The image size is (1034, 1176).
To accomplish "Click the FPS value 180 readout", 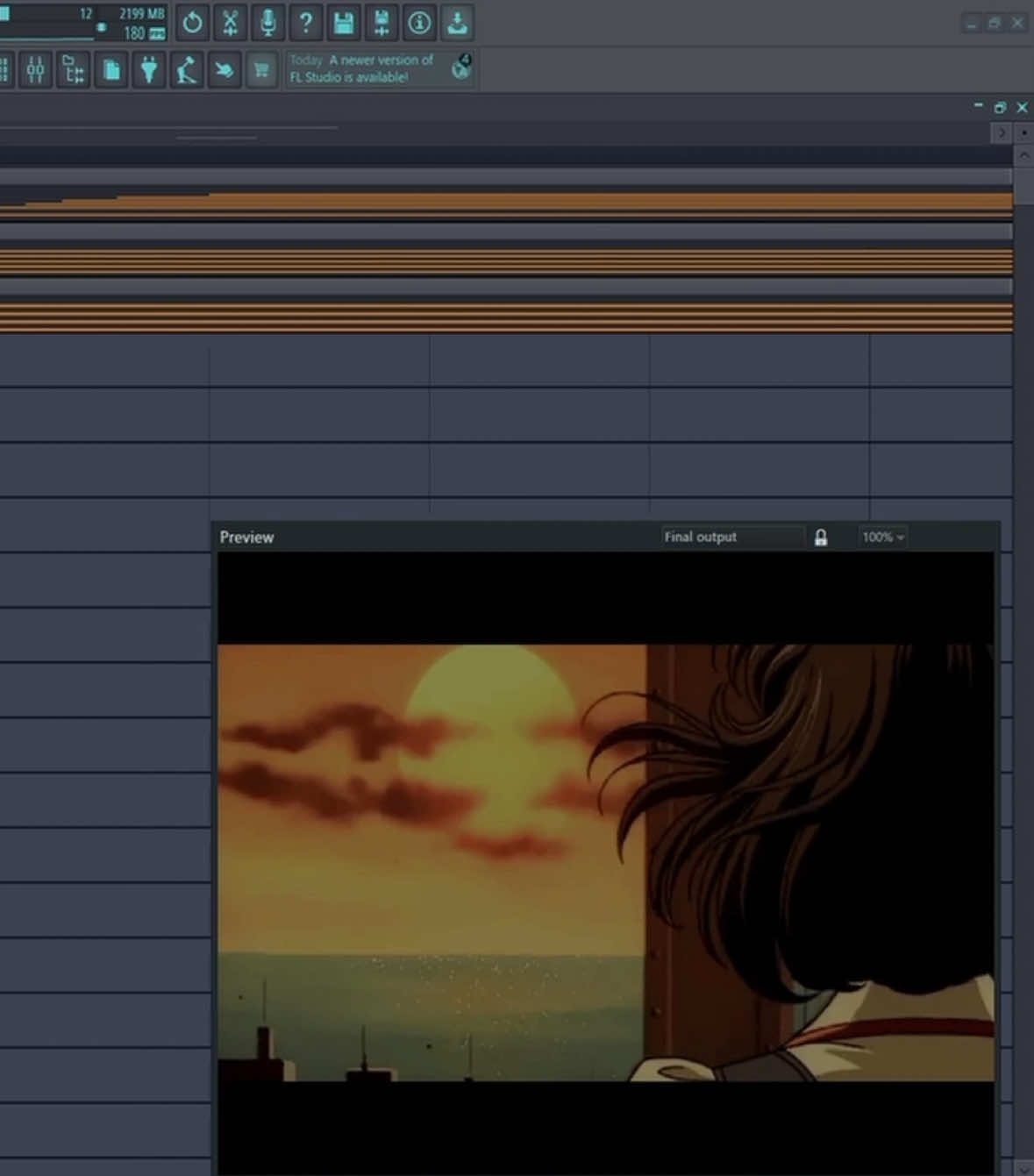I will coord(134,33).
